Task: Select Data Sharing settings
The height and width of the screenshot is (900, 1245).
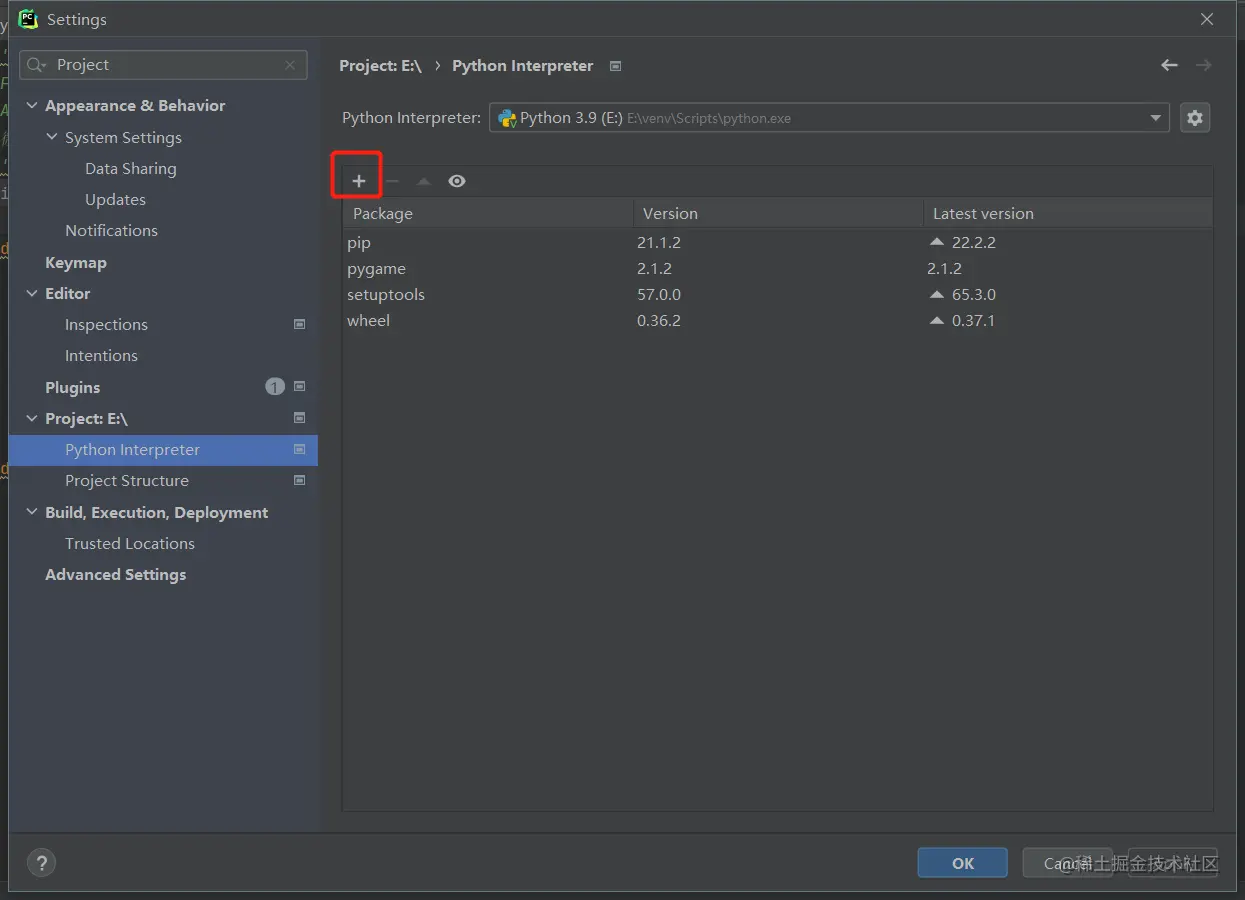Action: point(131,169)
